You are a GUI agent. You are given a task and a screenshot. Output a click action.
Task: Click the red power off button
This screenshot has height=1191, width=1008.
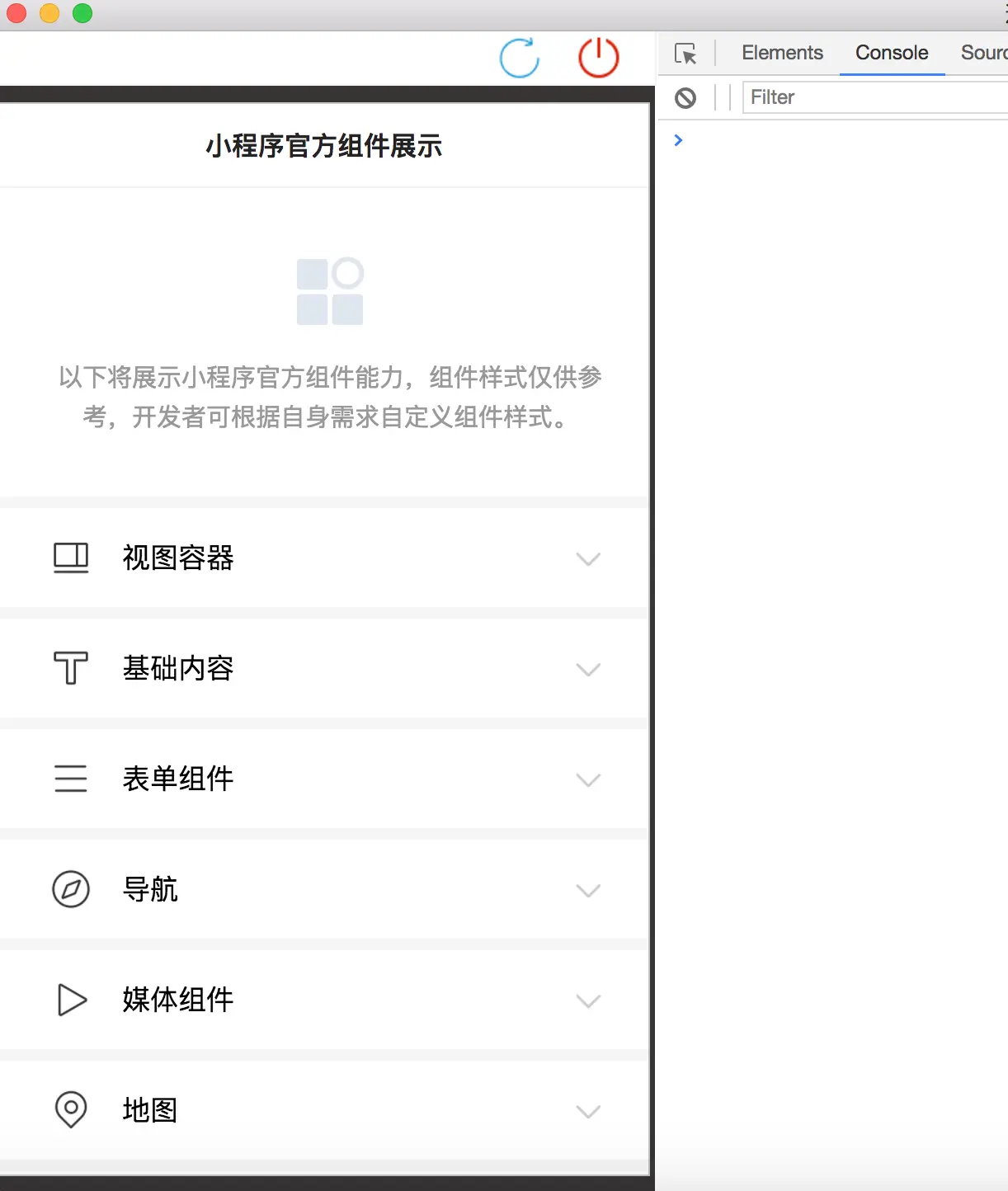point(599,58)
